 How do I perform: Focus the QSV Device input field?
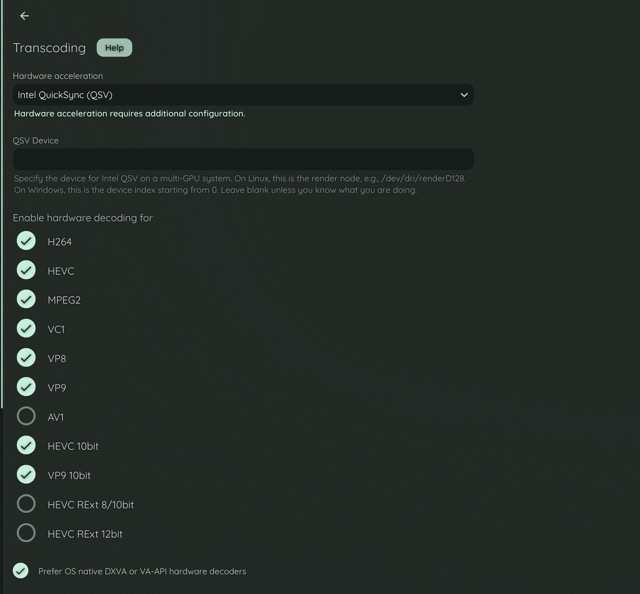click(242, 159)
